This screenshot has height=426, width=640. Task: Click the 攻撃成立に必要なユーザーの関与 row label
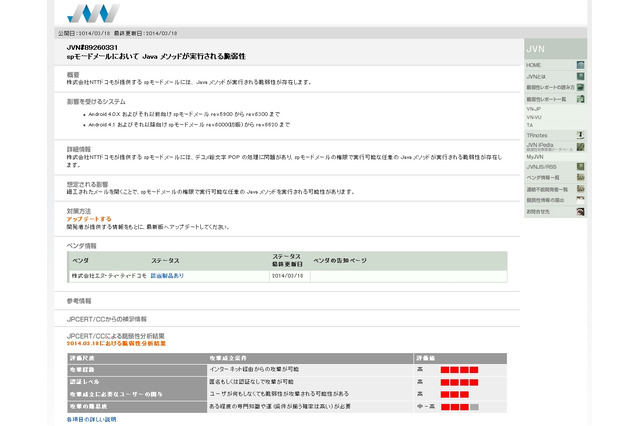click(116, 394)
